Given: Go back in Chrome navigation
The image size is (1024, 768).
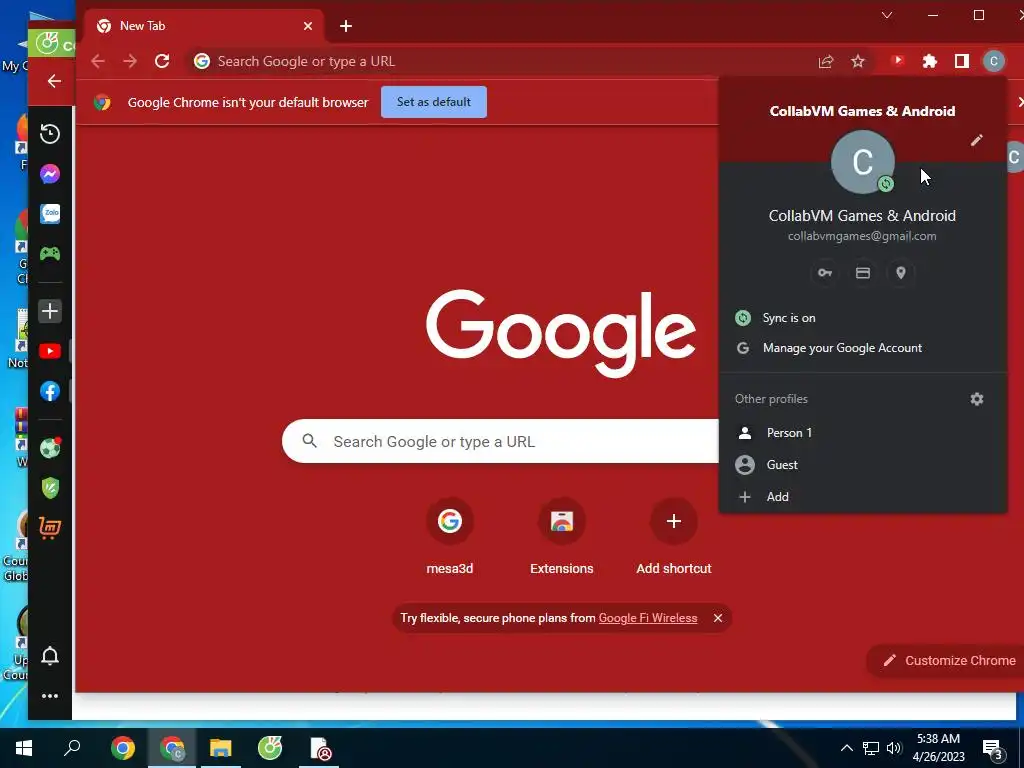Looking at the screenshot, I should point(98,61).
